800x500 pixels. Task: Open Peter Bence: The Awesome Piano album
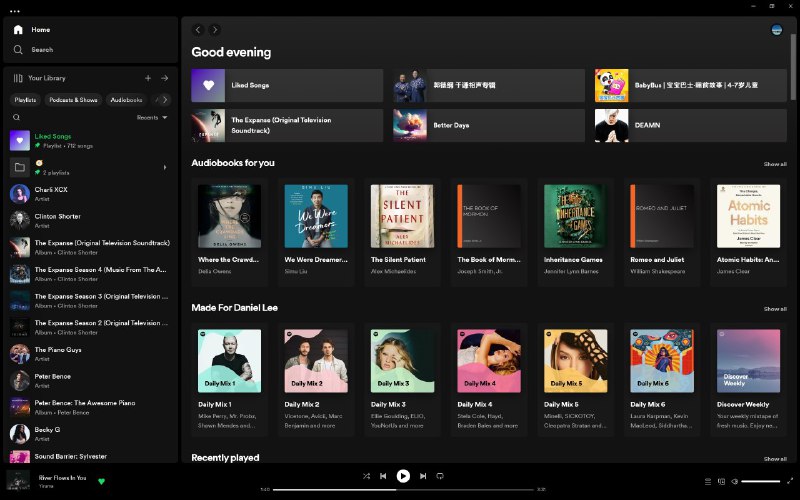click(90, 407)
